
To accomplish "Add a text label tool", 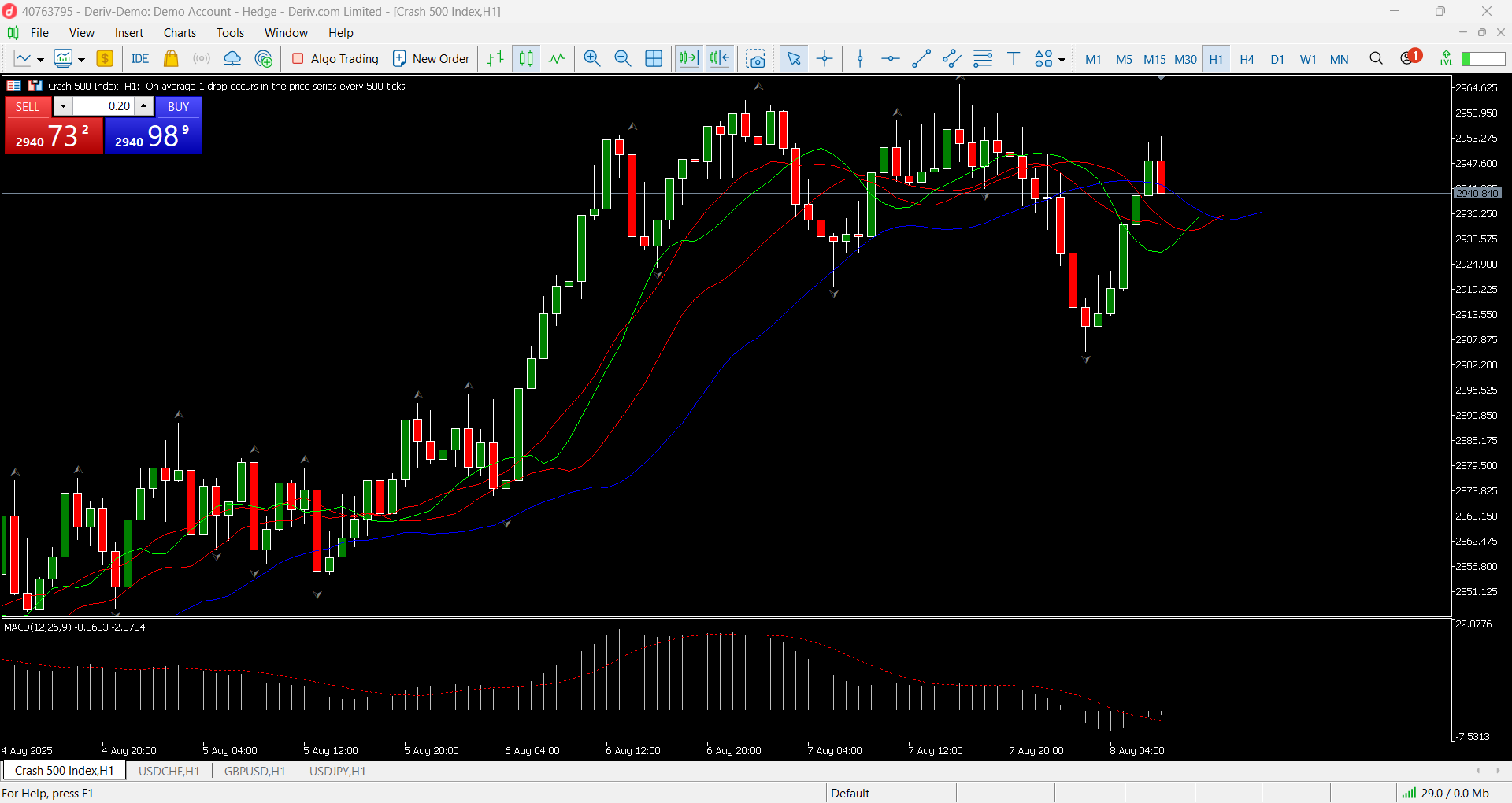I will [1014, 59].
